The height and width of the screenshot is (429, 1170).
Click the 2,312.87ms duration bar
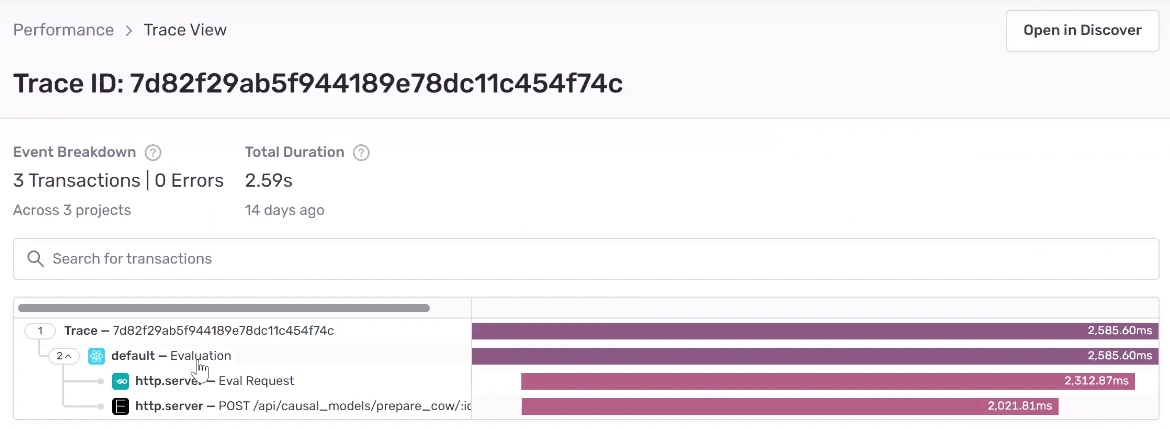point(827,381)
